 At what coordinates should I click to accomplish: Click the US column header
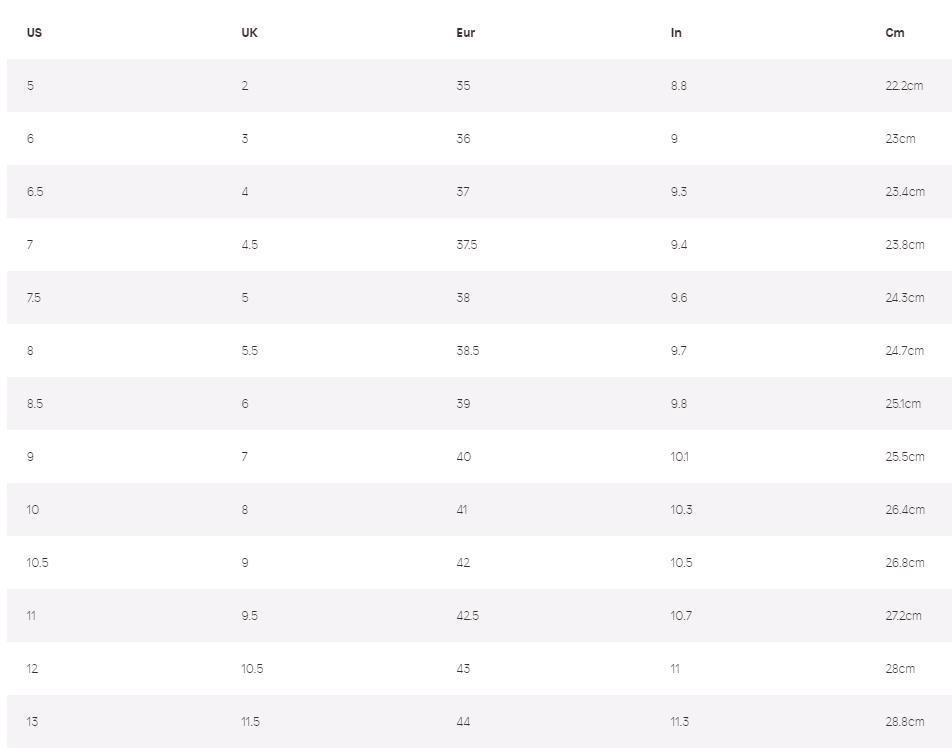34,33
